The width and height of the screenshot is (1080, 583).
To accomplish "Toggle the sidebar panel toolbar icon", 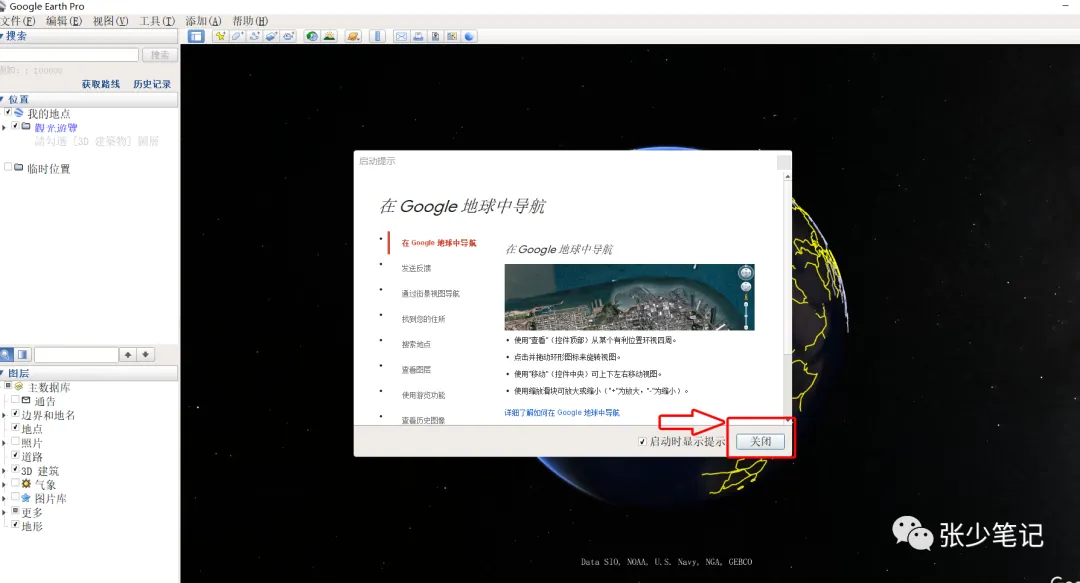I will click(x=196, y=37).
